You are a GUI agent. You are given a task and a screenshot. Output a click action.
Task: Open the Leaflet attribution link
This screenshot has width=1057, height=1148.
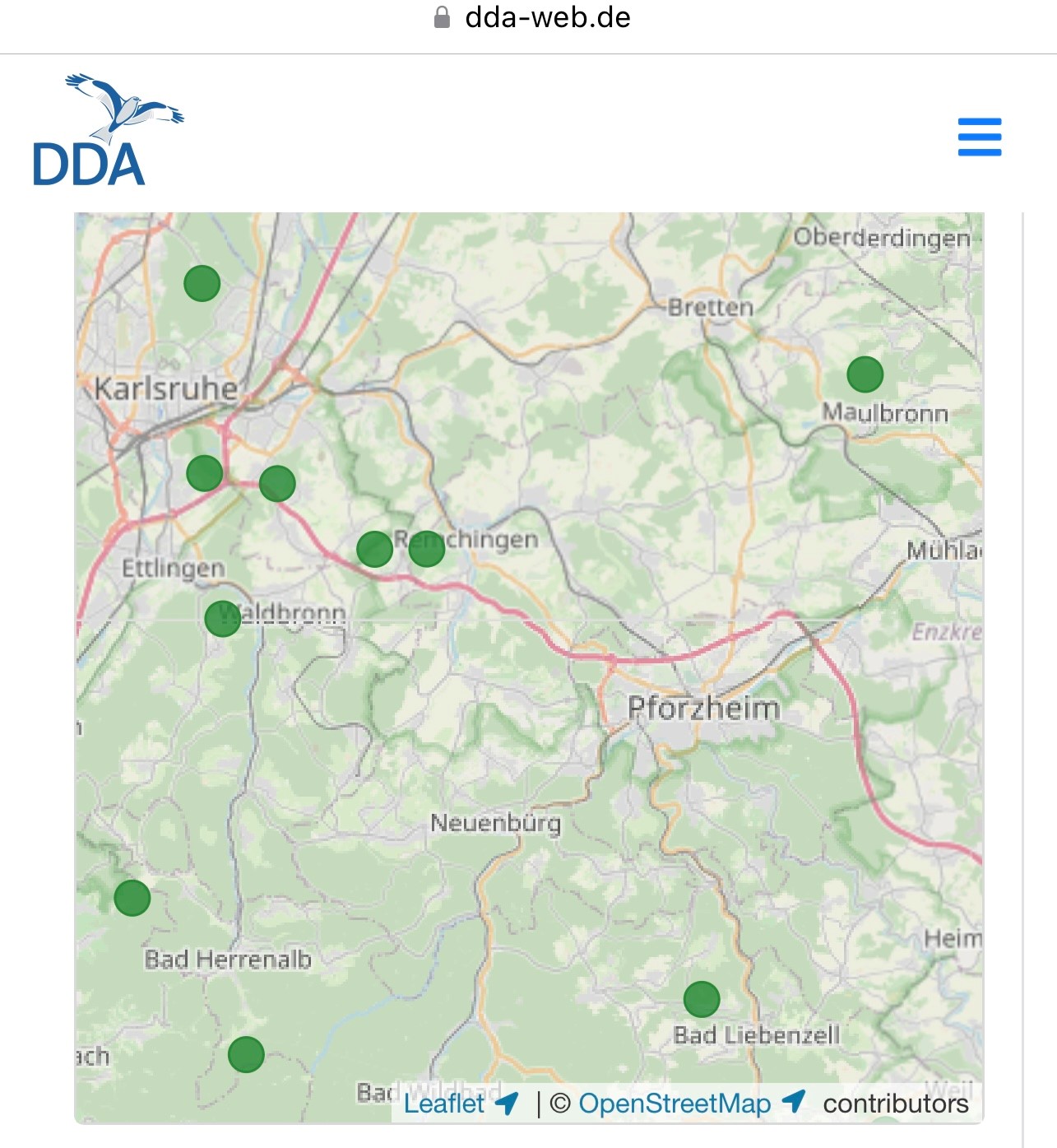(x=443, y=1105)
